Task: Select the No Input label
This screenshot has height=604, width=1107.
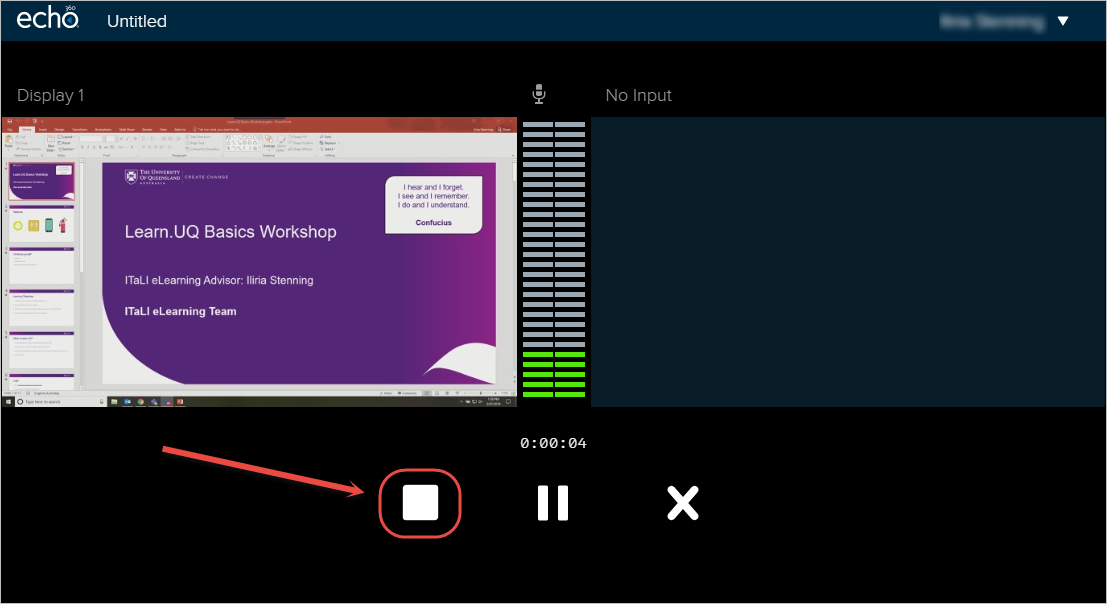Action: click(x=638, y=95)
